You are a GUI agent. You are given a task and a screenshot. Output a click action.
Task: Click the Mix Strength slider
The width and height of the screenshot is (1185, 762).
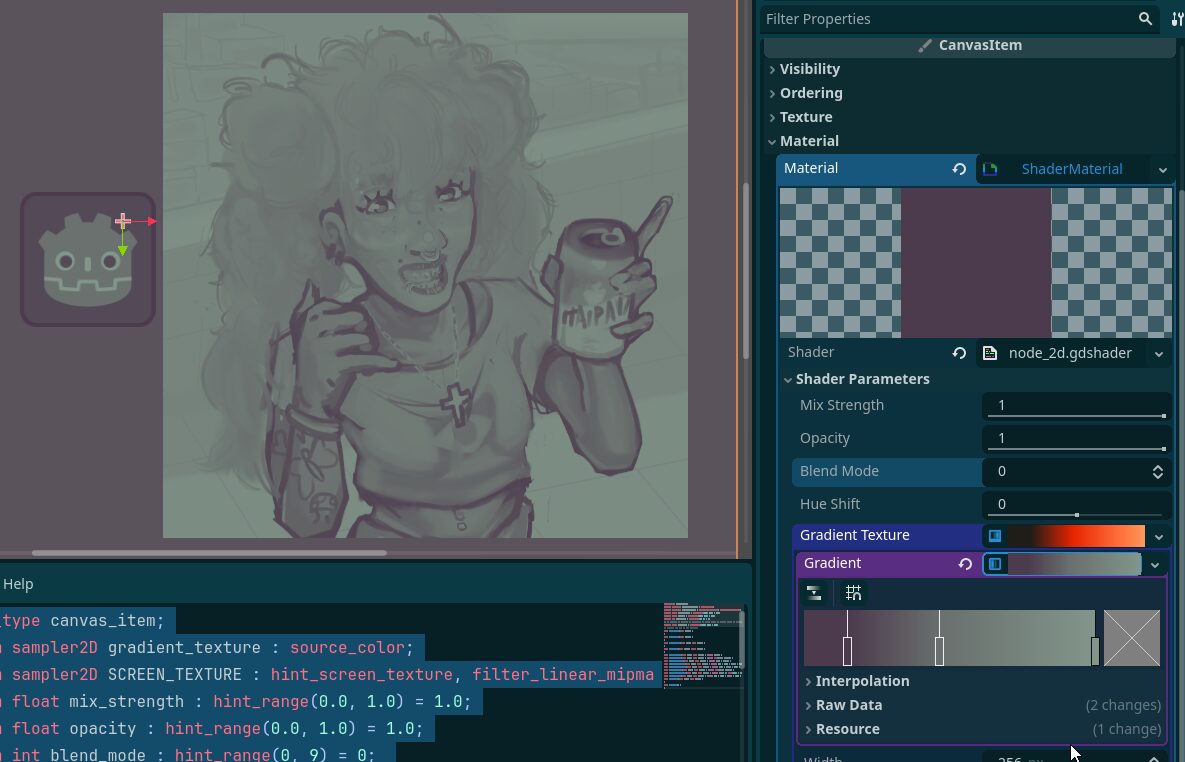1077,416
